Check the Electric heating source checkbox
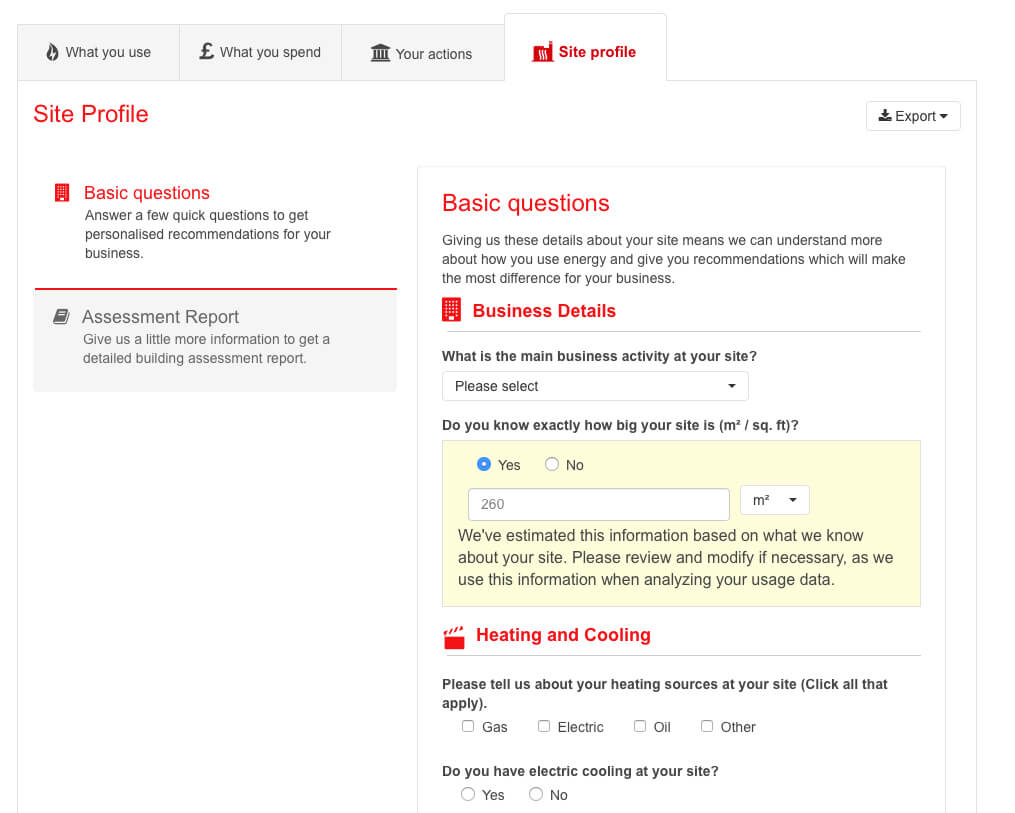This screenshot has width=1015, height=813. (x=544, y=726)
